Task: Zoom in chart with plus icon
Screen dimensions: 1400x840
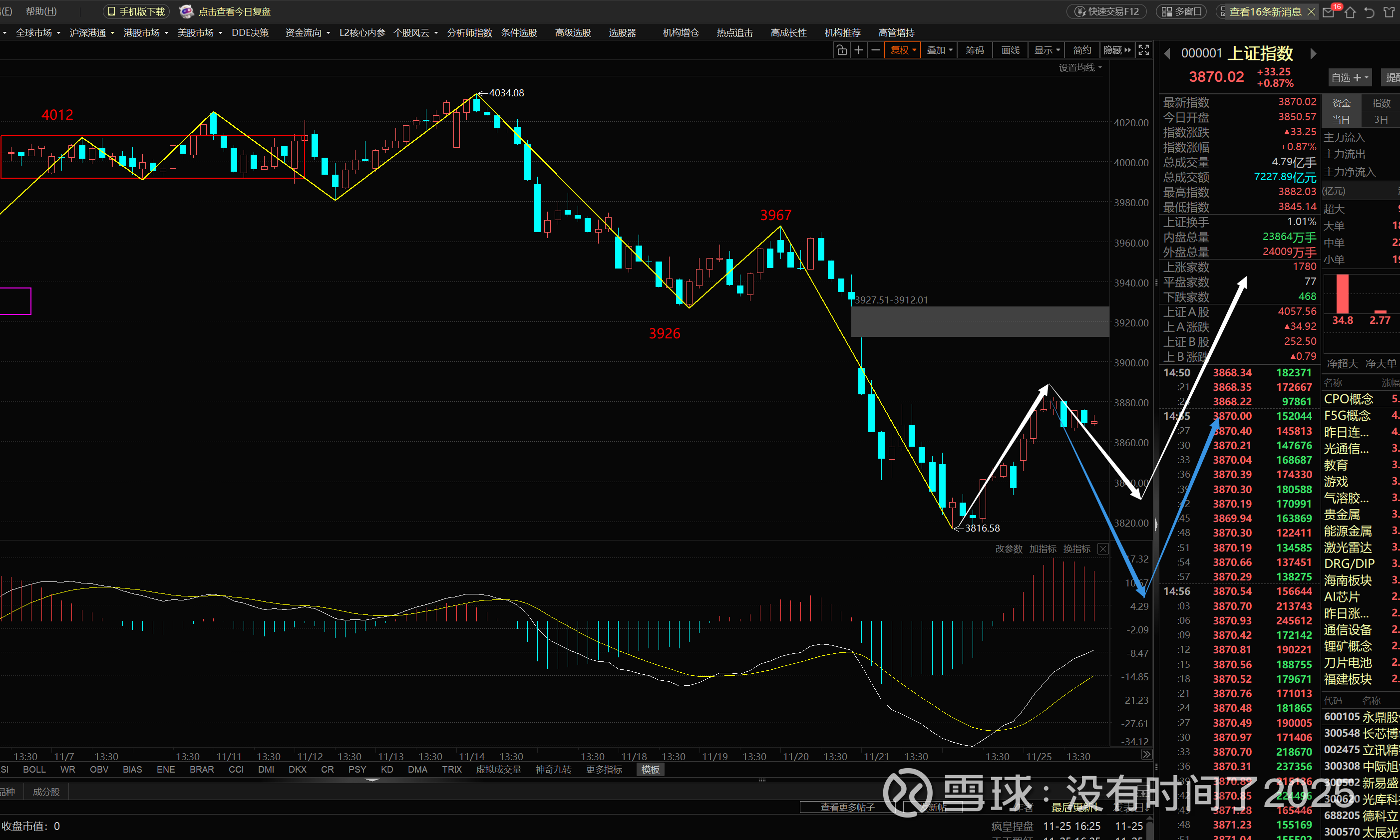Action: point(859,50)
